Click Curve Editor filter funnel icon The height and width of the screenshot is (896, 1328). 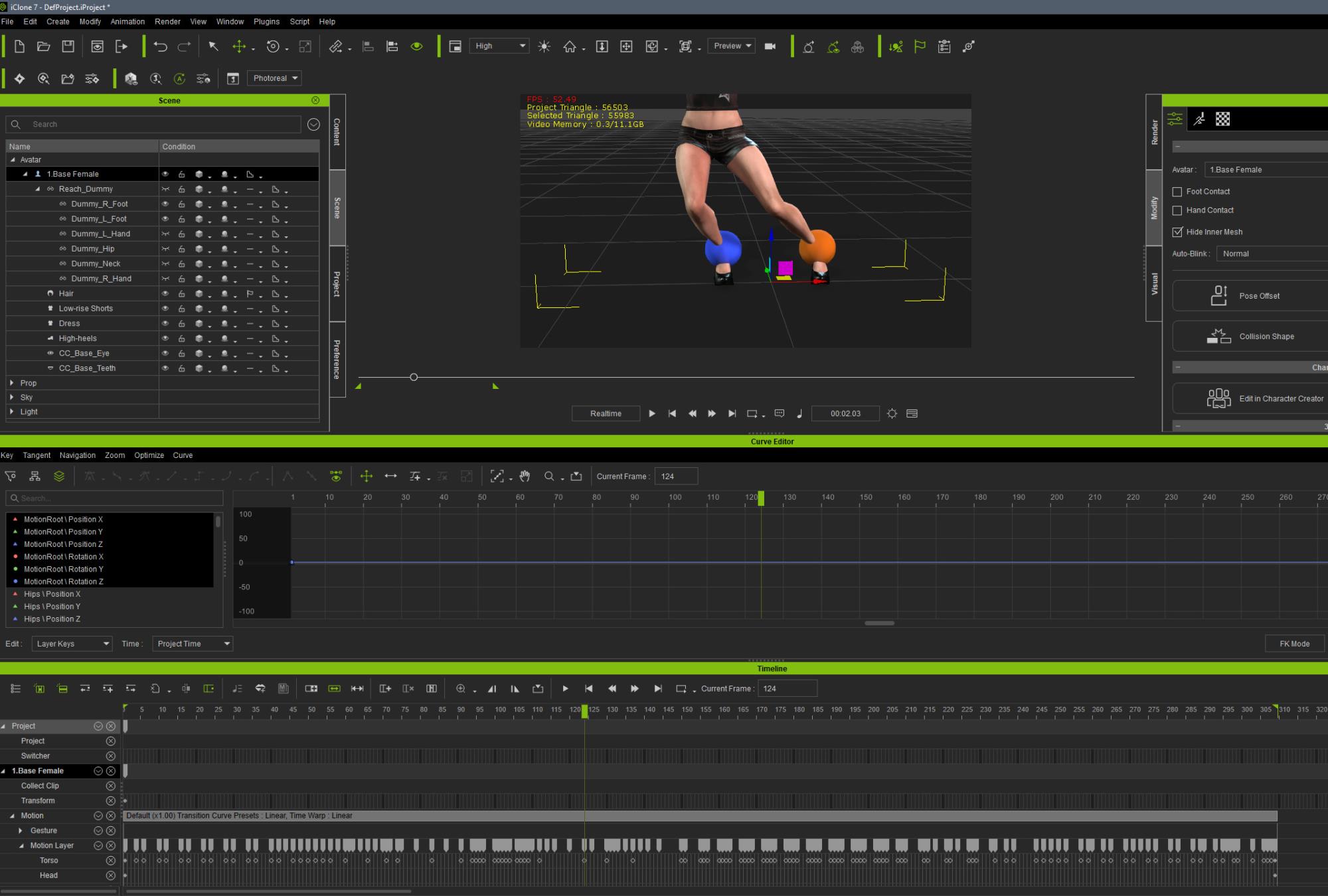point(11,476)
